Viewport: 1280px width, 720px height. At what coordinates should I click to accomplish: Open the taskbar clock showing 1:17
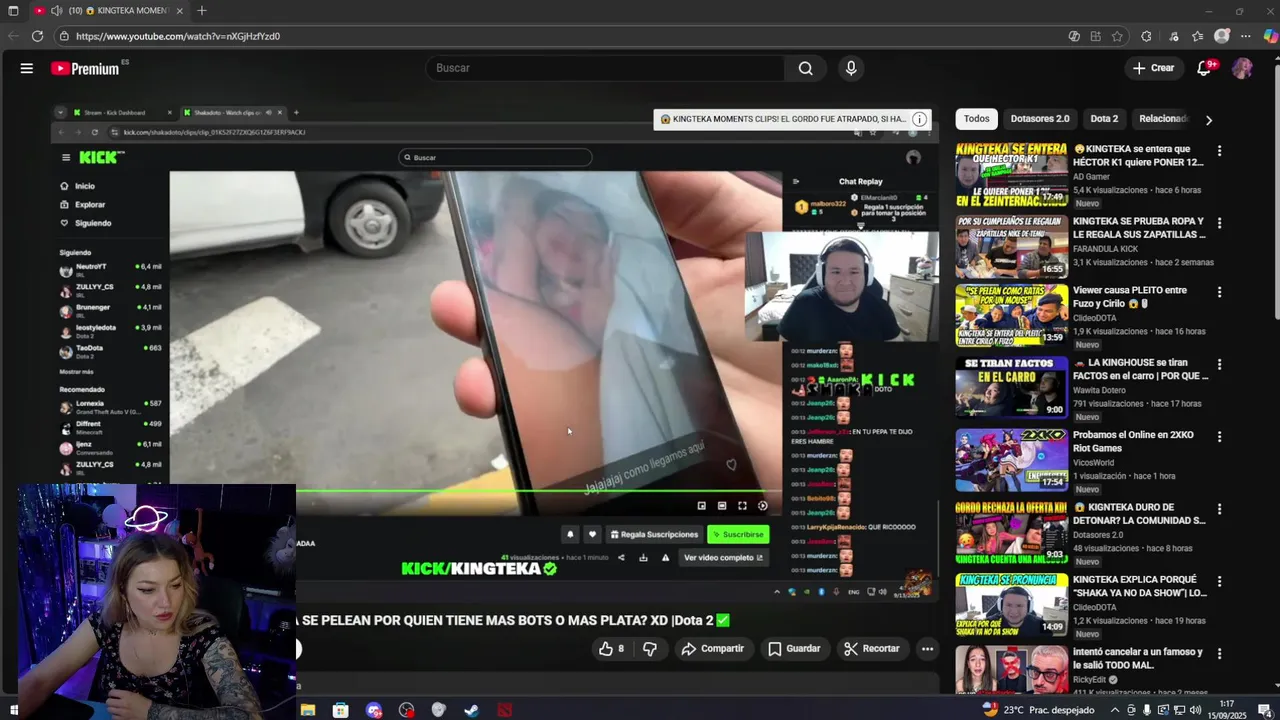point(1227,710)
